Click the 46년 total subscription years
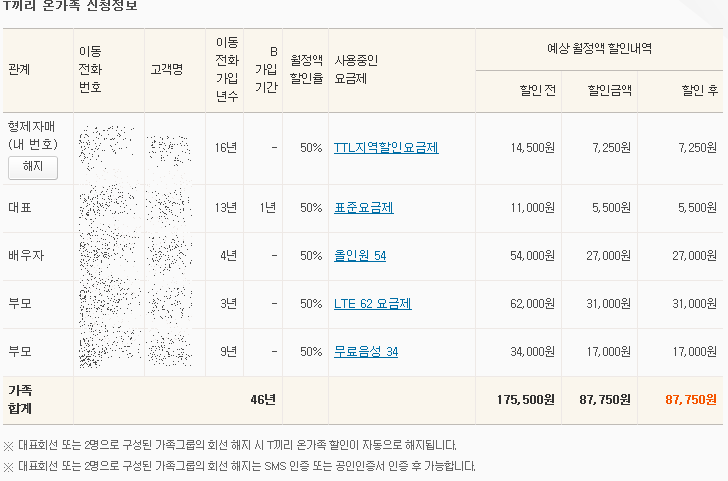728x481 pixels. [262, 400]
